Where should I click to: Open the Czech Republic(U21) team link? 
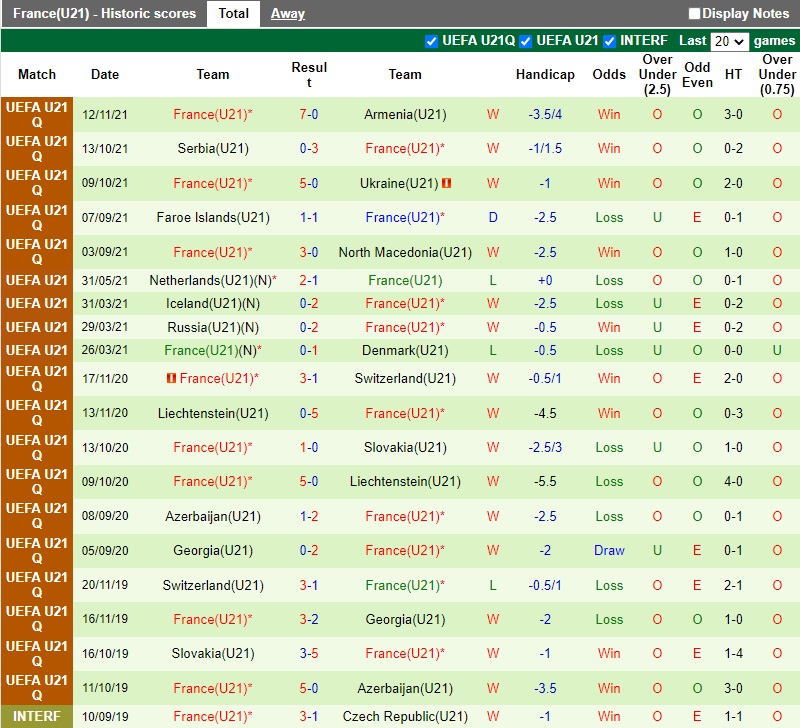[x=405, y=716]
